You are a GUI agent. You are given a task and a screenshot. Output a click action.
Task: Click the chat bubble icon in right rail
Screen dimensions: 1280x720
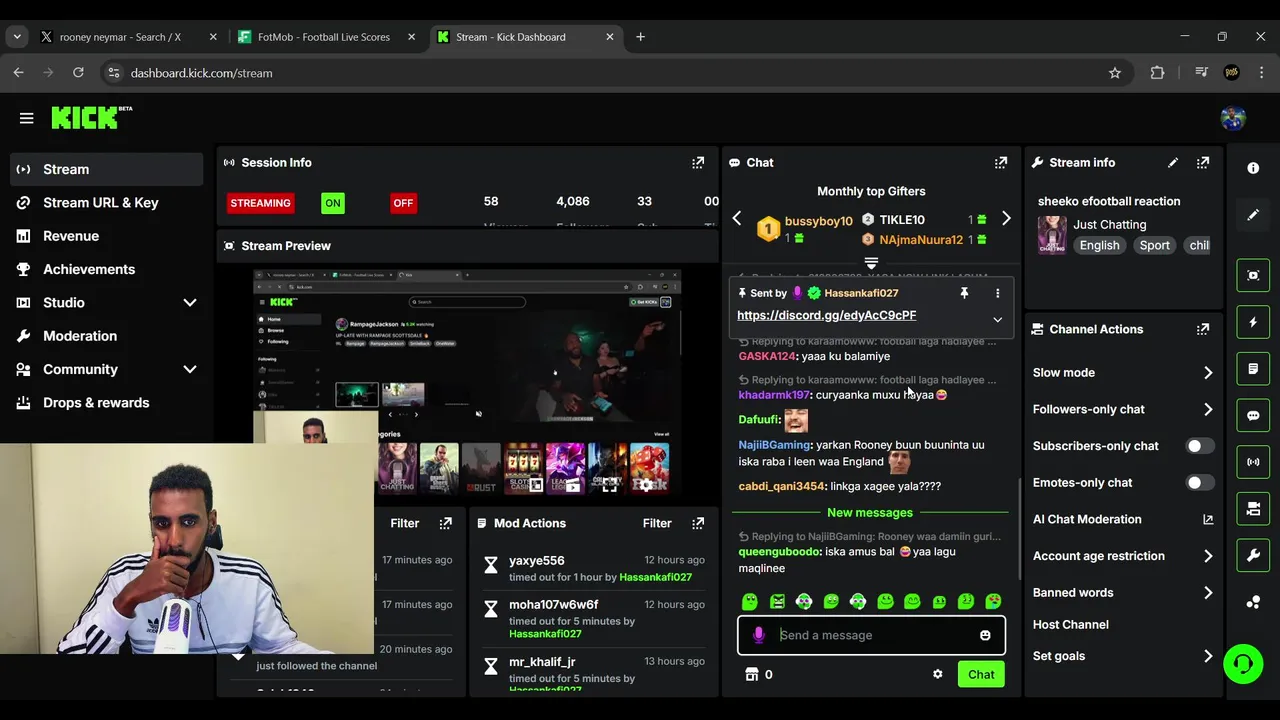1253,415
